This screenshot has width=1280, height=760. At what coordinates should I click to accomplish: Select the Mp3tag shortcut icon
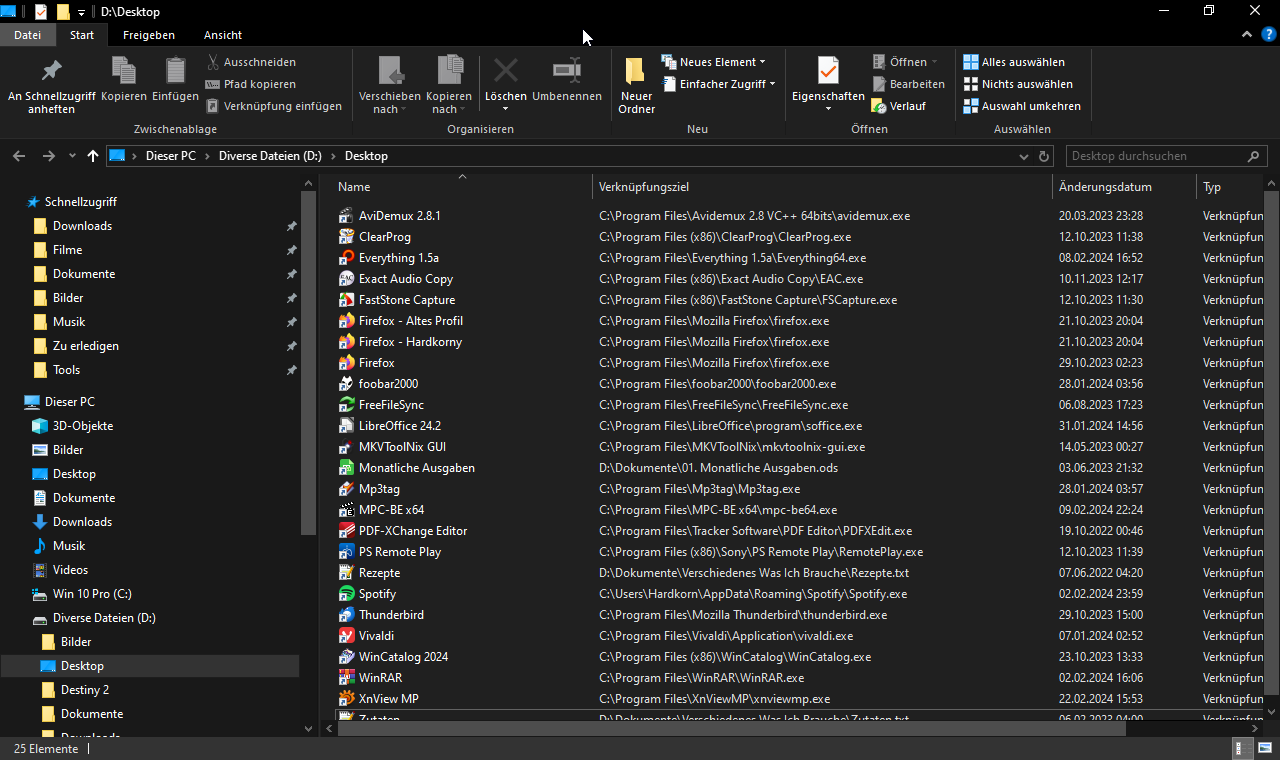pos(346,489)
